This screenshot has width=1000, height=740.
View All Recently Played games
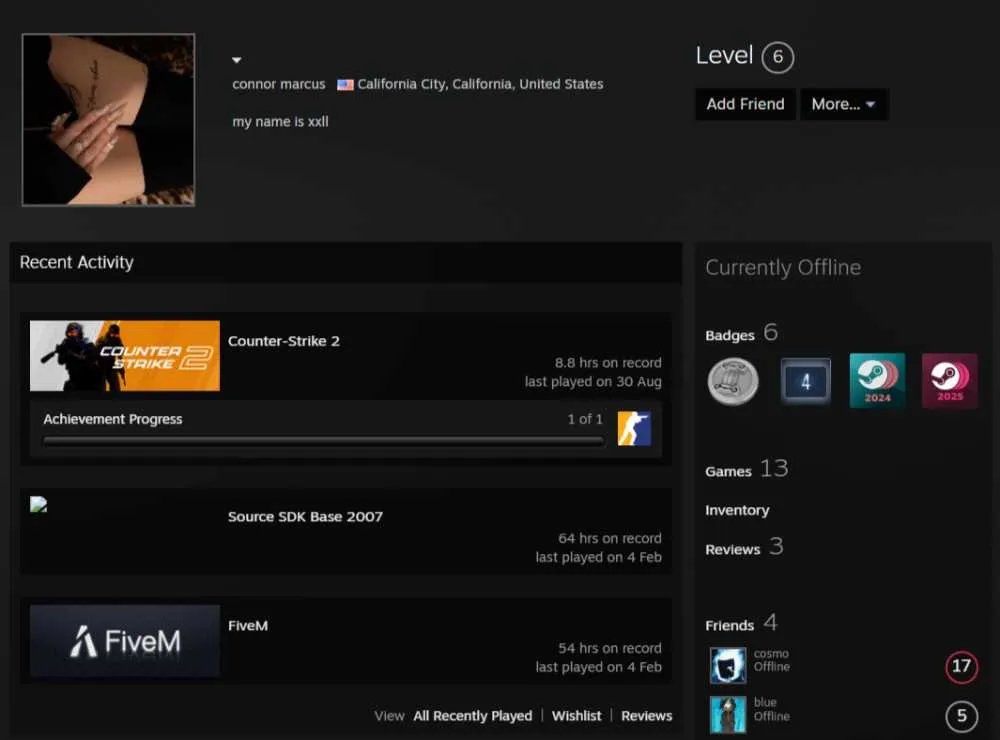point(473,716)
